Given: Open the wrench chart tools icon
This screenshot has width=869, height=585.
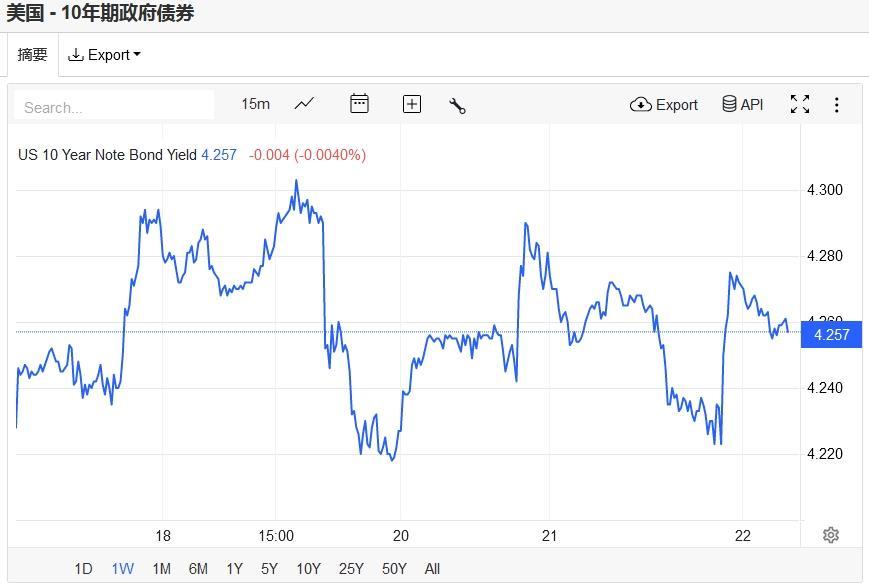Looking at the screenshot, I should (457, 105).
